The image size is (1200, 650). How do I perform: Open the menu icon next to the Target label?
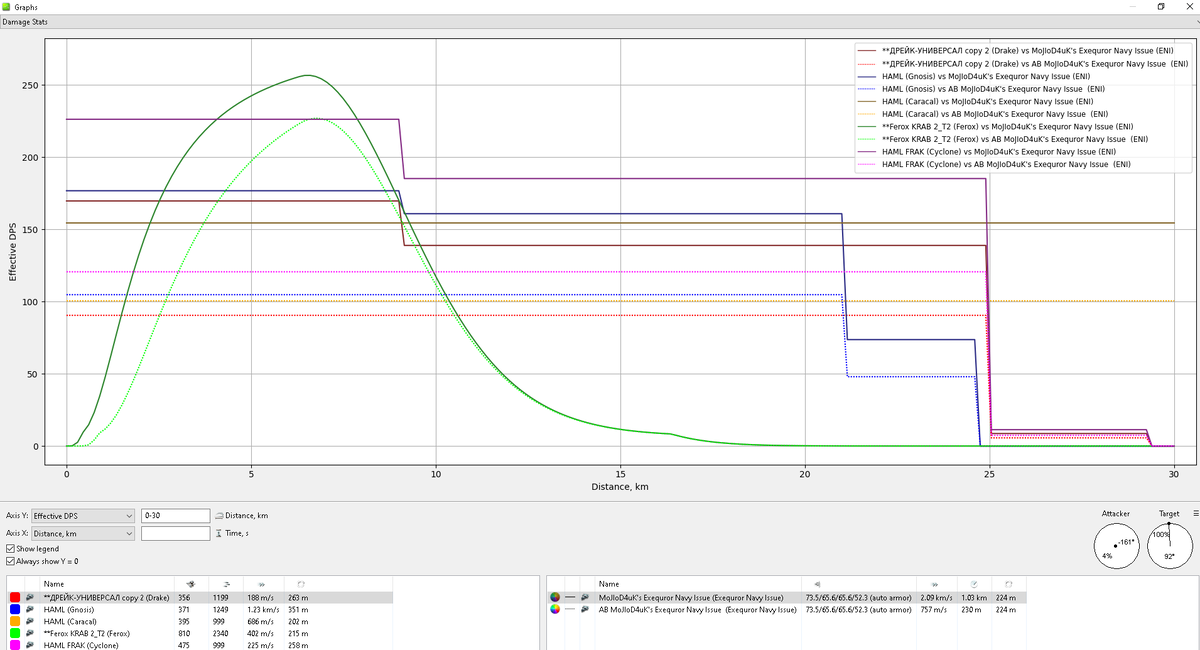1195,513
